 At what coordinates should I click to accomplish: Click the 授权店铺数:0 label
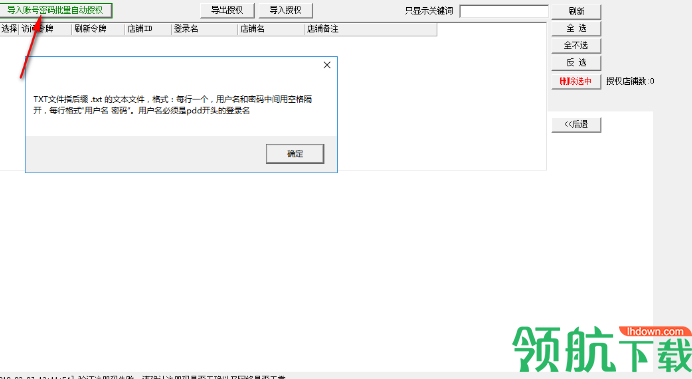point(630,81)
